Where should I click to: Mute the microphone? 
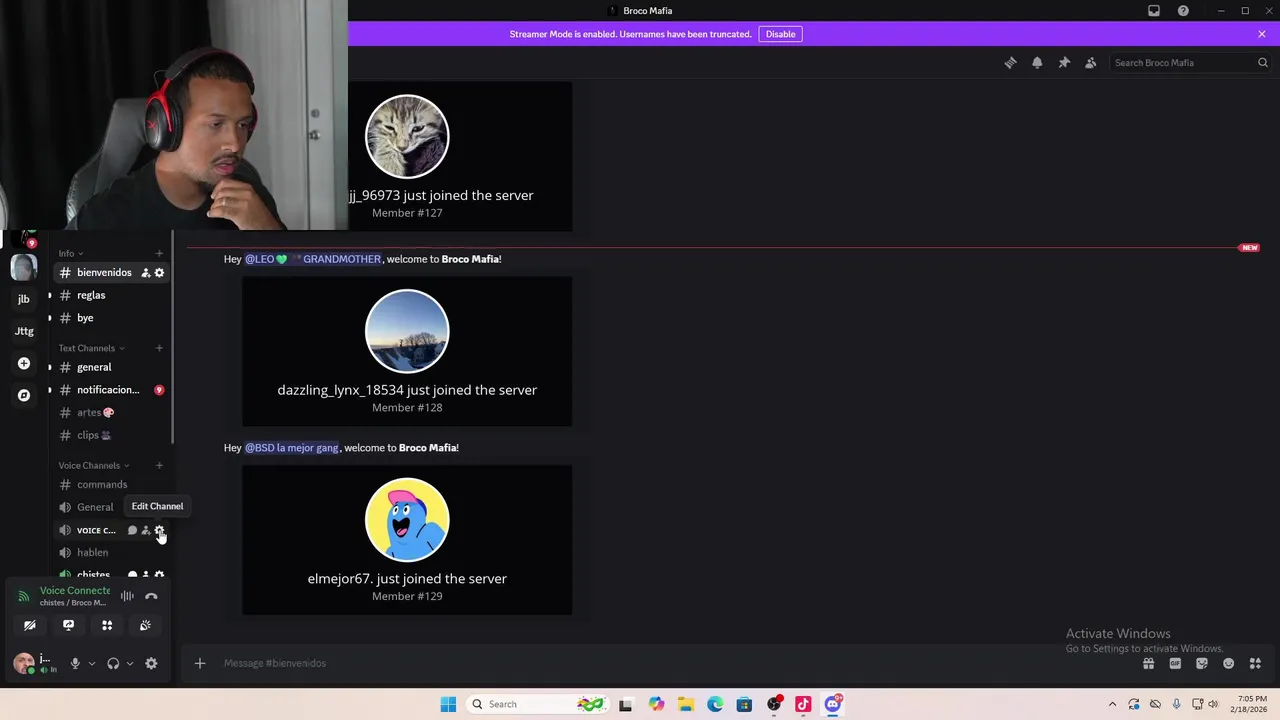point(75,663)
